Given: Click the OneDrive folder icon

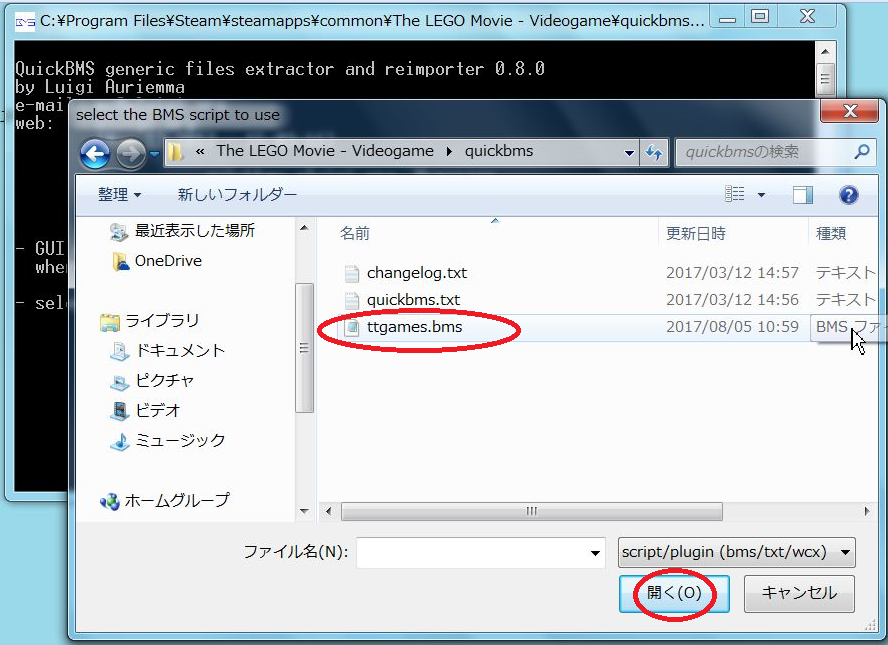Looking at the screenshot, I should pyautogui.click(x=120, y=261).
